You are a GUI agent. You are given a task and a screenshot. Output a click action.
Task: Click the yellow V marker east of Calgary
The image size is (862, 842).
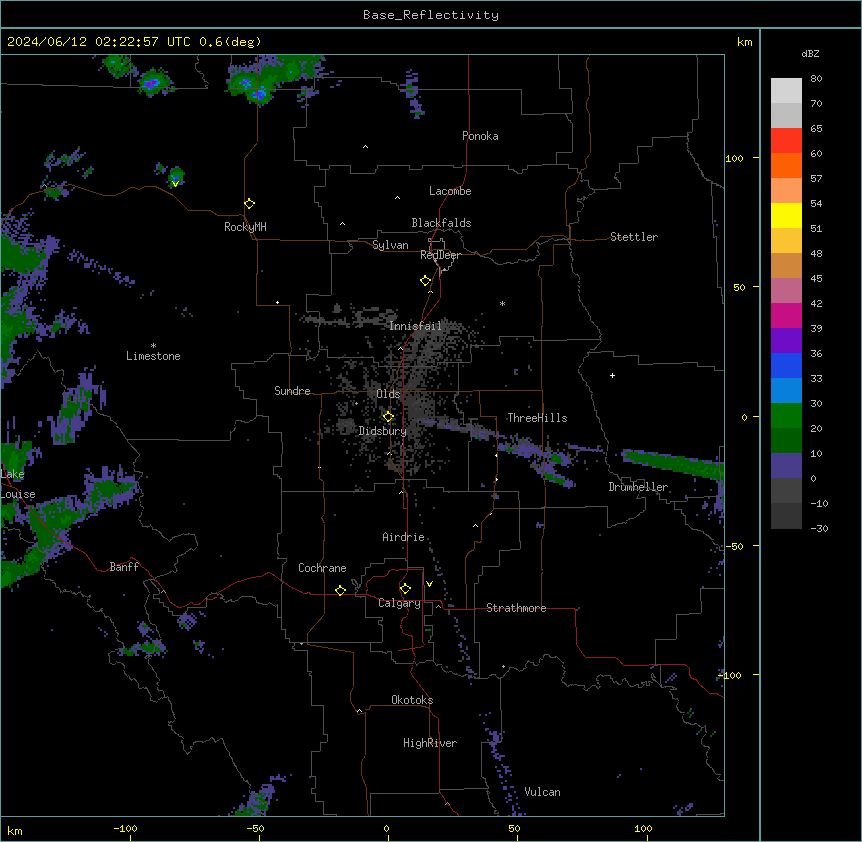429,584
